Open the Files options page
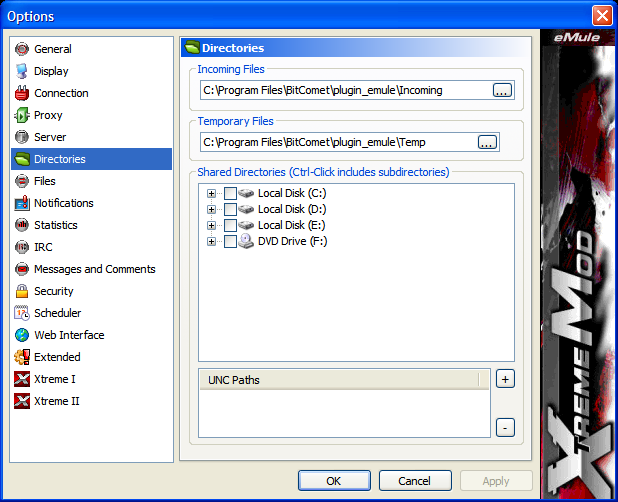Screen dimensions: 618x502 [45, 181]
